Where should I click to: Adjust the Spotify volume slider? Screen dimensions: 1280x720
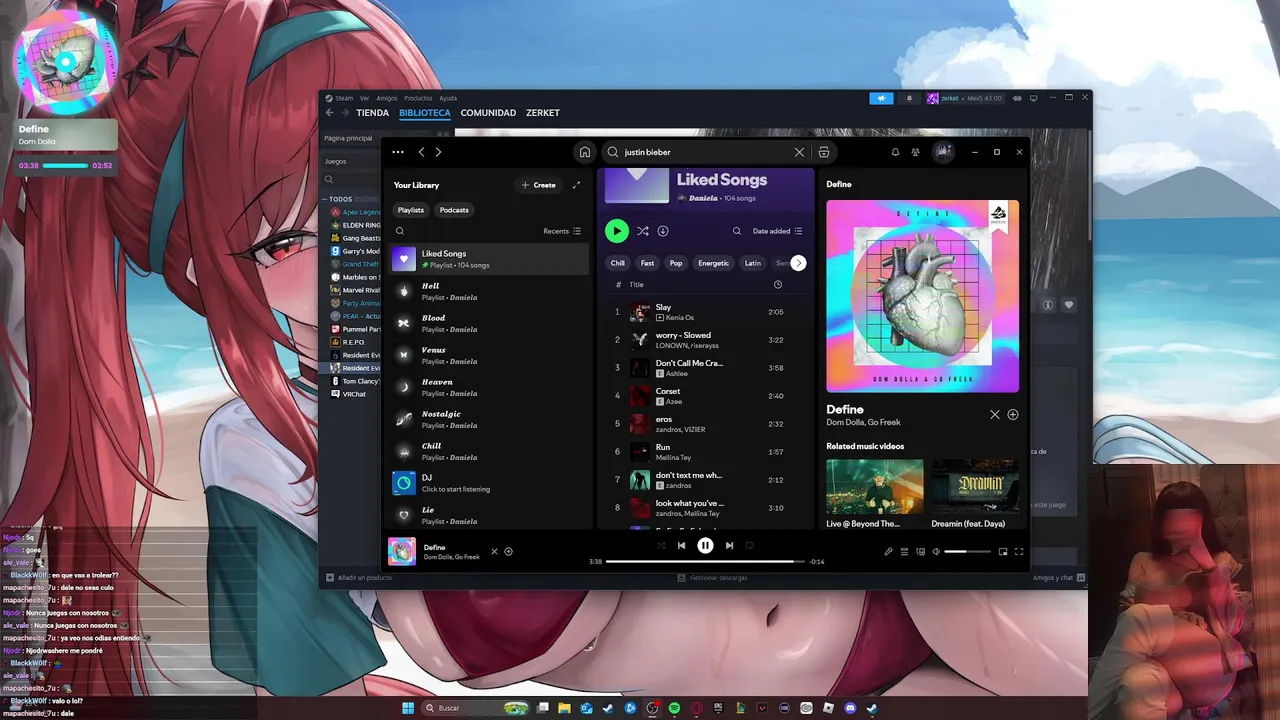(966, 551)
